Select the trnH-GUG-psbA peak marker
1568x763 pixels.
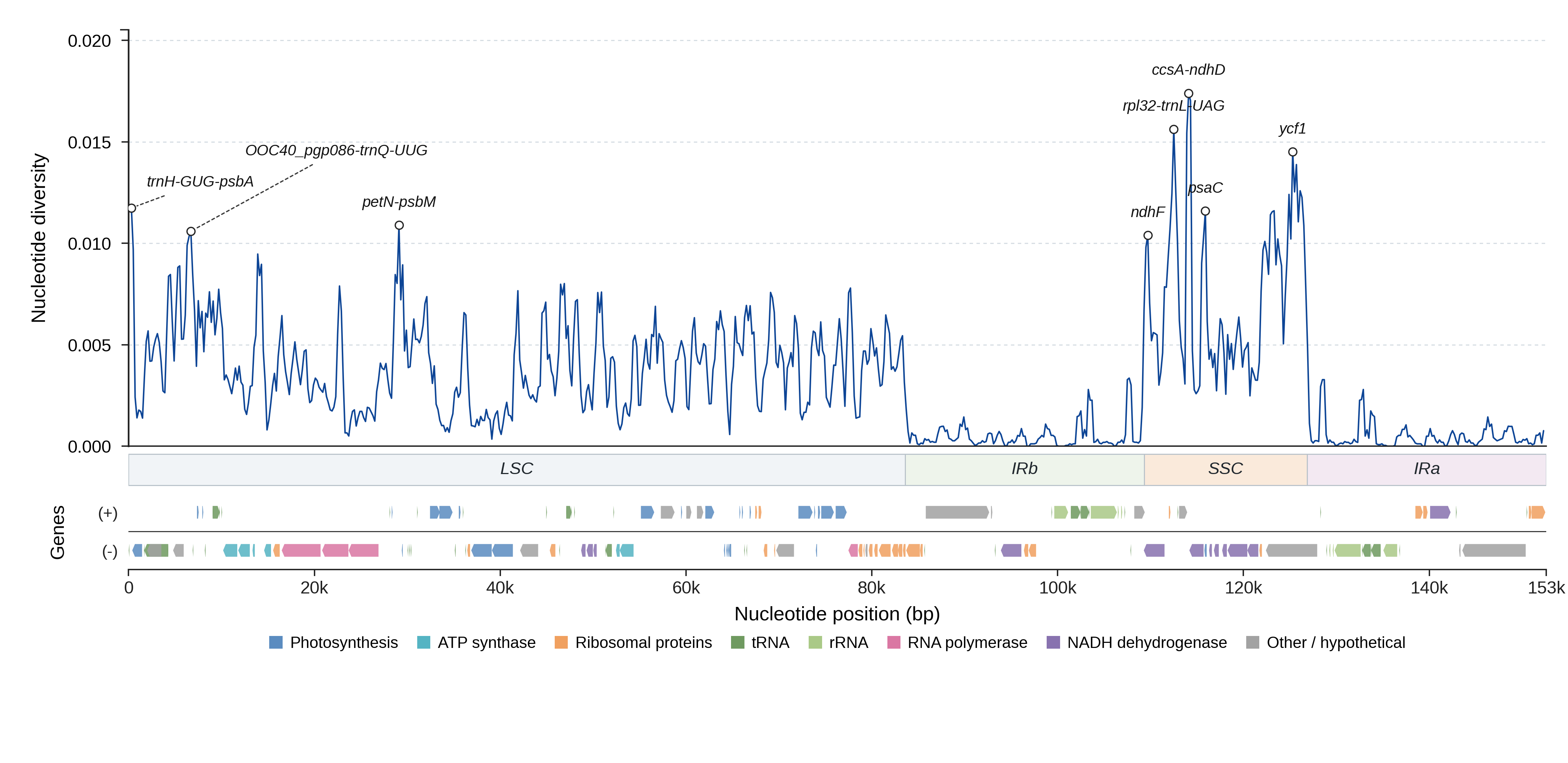(131, 208)
